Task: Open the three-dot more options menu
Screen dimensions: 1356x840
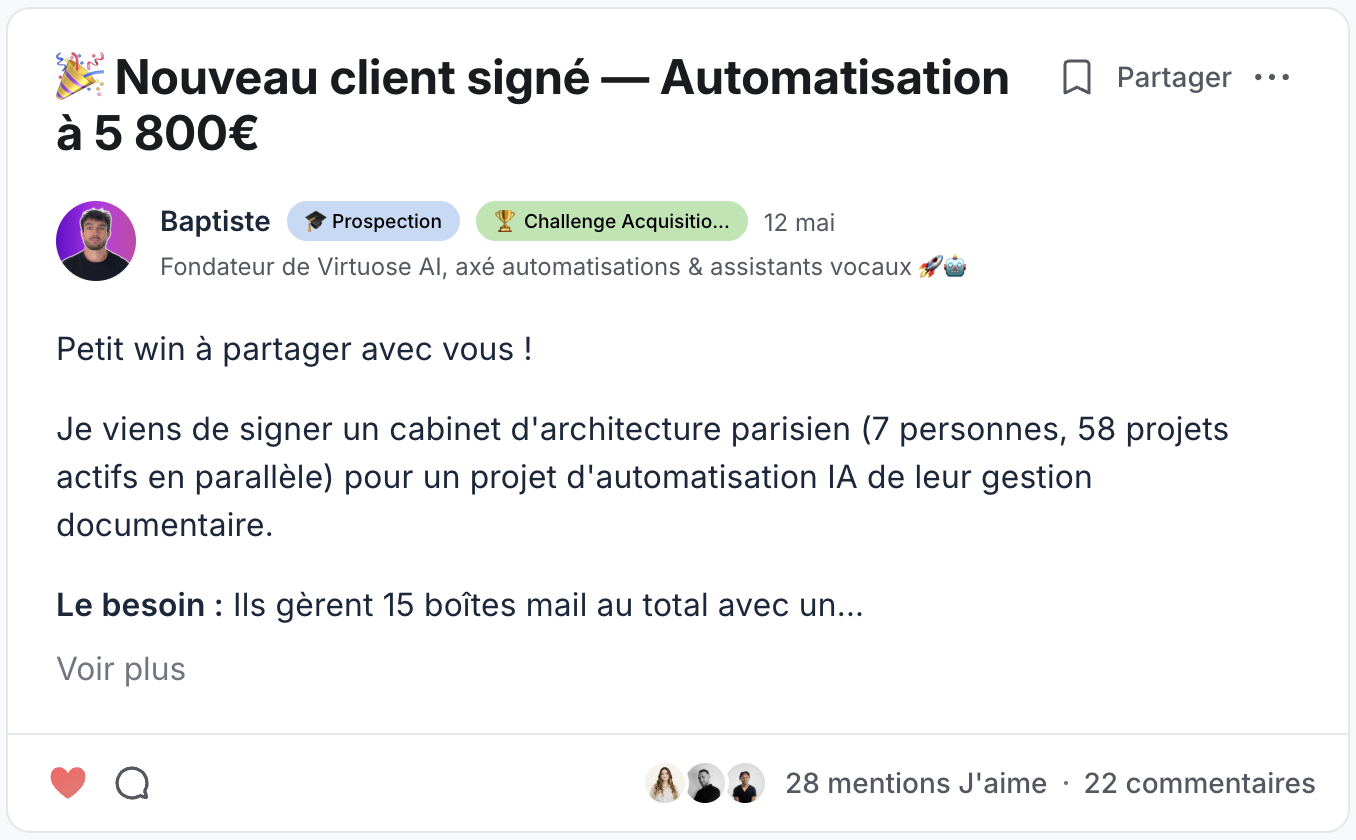Action: [1272, 77]
